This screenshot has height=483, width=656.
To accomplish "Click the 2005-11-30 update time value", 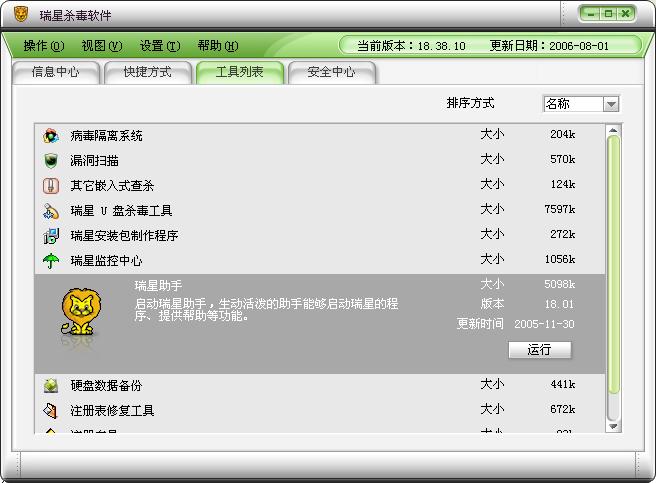I will [x=544, y=324].
